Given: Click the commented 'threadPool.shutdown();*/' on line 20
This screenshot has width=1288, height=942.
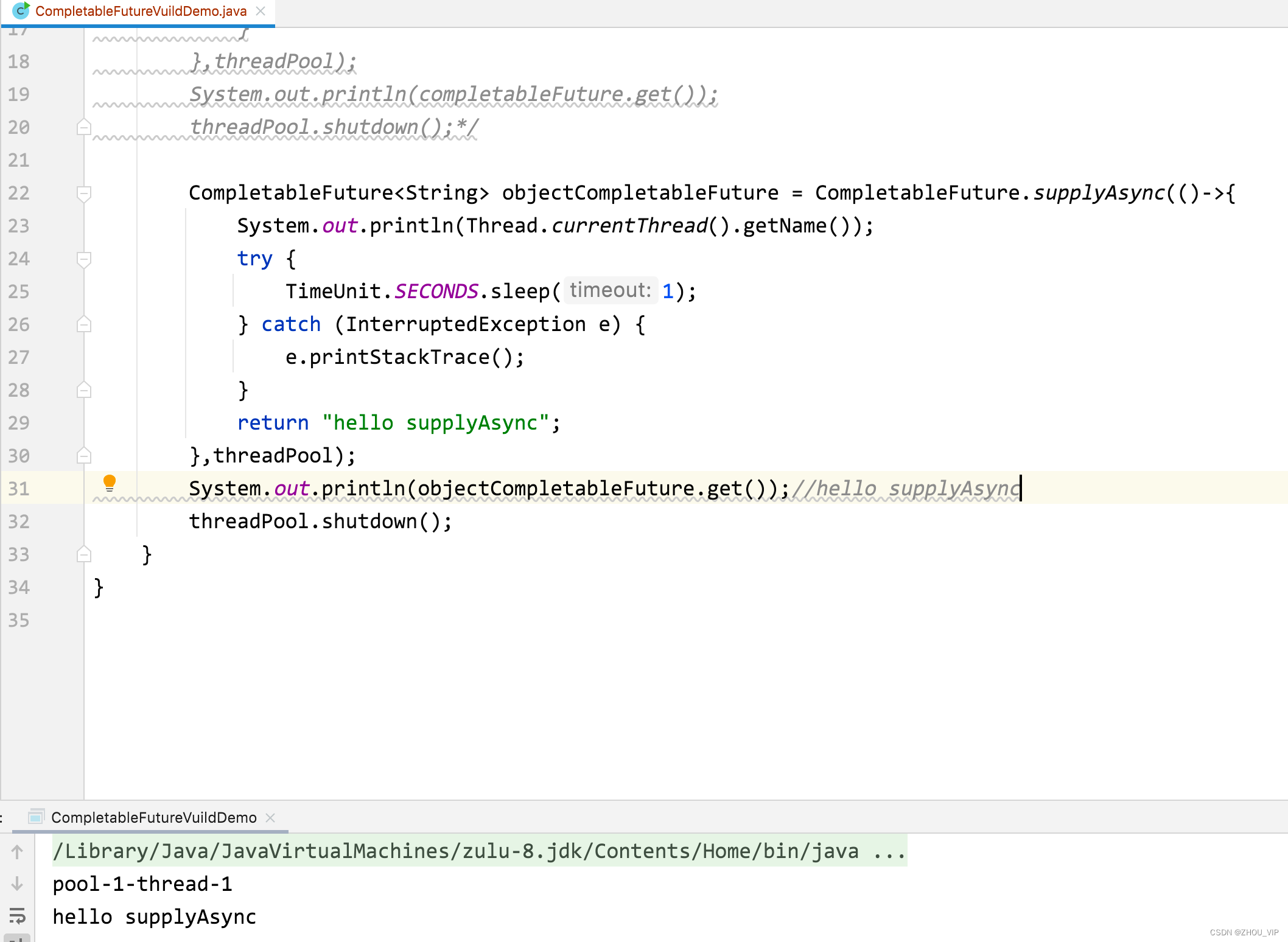Looking at the screenshot, I should [x=334, y=127].
